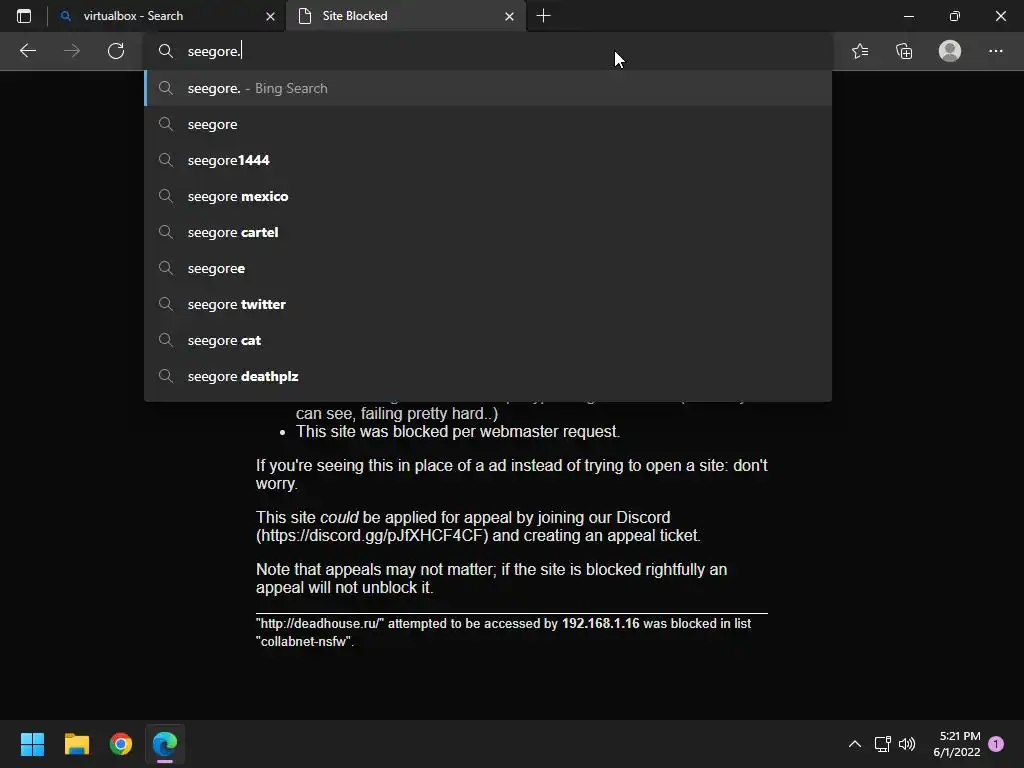Choose "seegore. - Bing Search" suggestion
This screenshot has width=1024, height=768.
coord(488,88)
